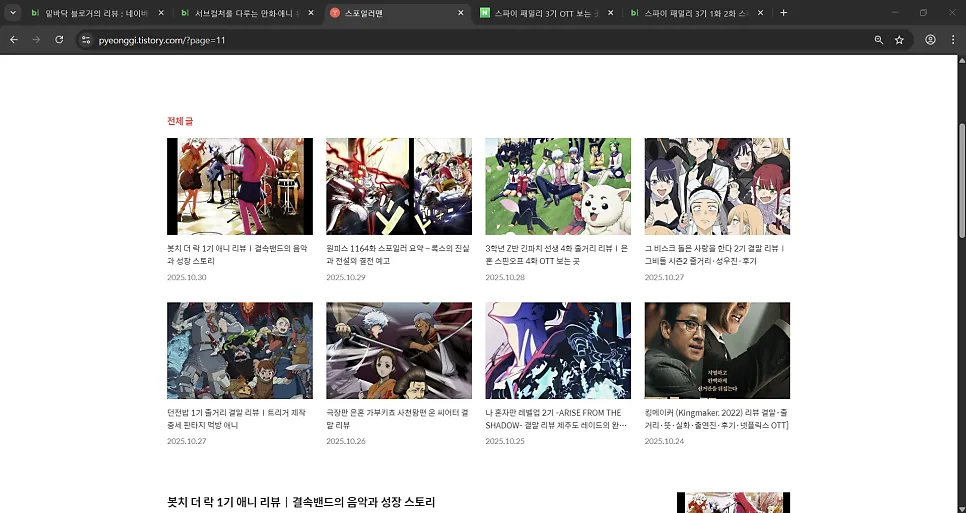Open a new tab with plus button
966x513 pixels.
pyautogui.click(x=784, y=12)
